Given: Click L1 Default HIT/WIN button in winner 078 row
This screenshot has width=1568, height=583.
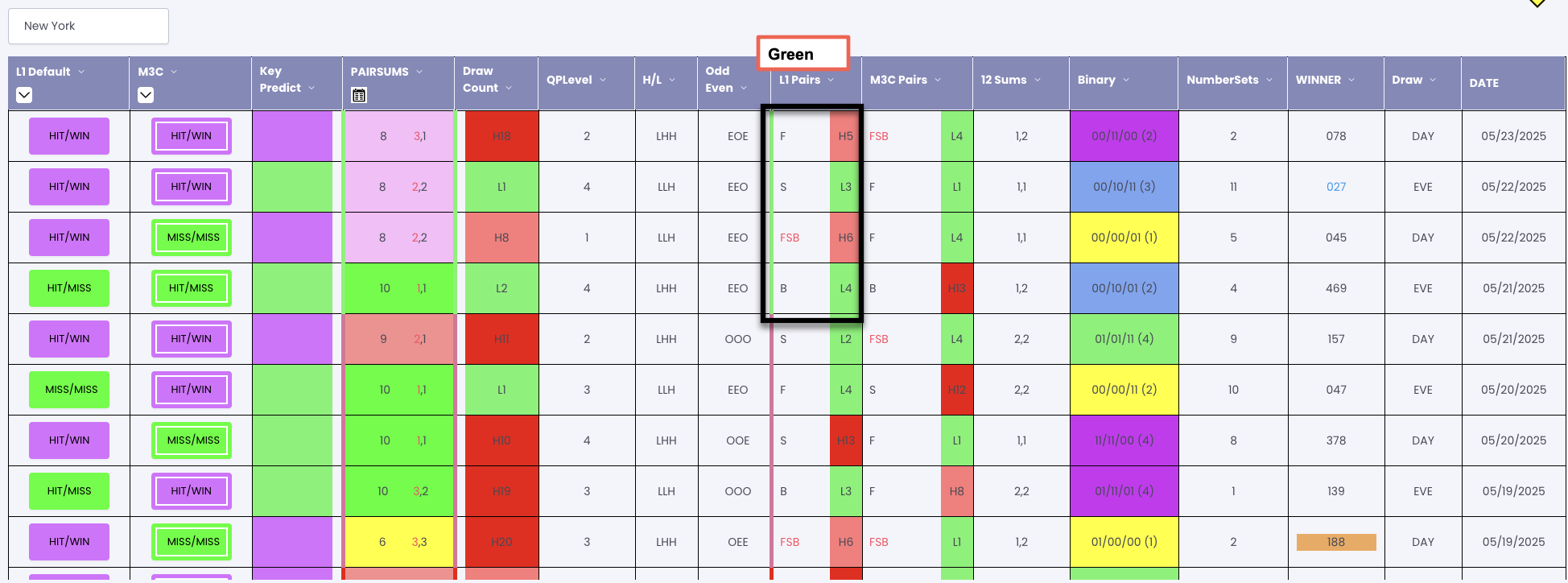Looking at the screenshot, I should (x=69, y=136).
